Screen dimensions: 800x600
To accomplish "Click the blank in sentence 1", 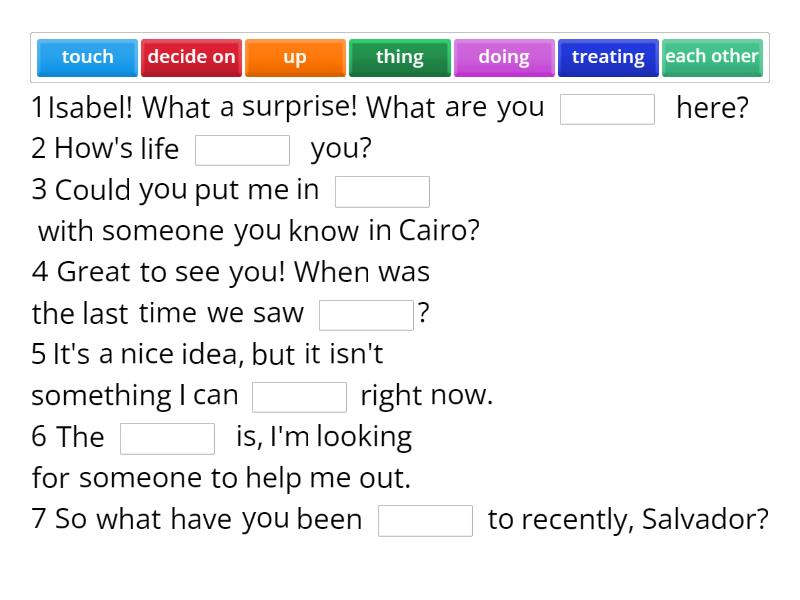I will click(608, 108).
